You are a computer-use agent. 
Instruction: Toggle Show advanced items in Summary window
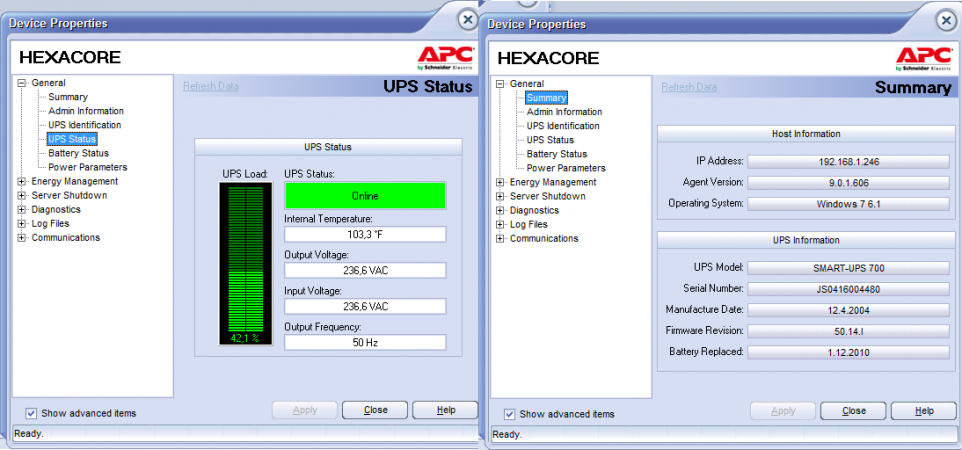(510, 414)
